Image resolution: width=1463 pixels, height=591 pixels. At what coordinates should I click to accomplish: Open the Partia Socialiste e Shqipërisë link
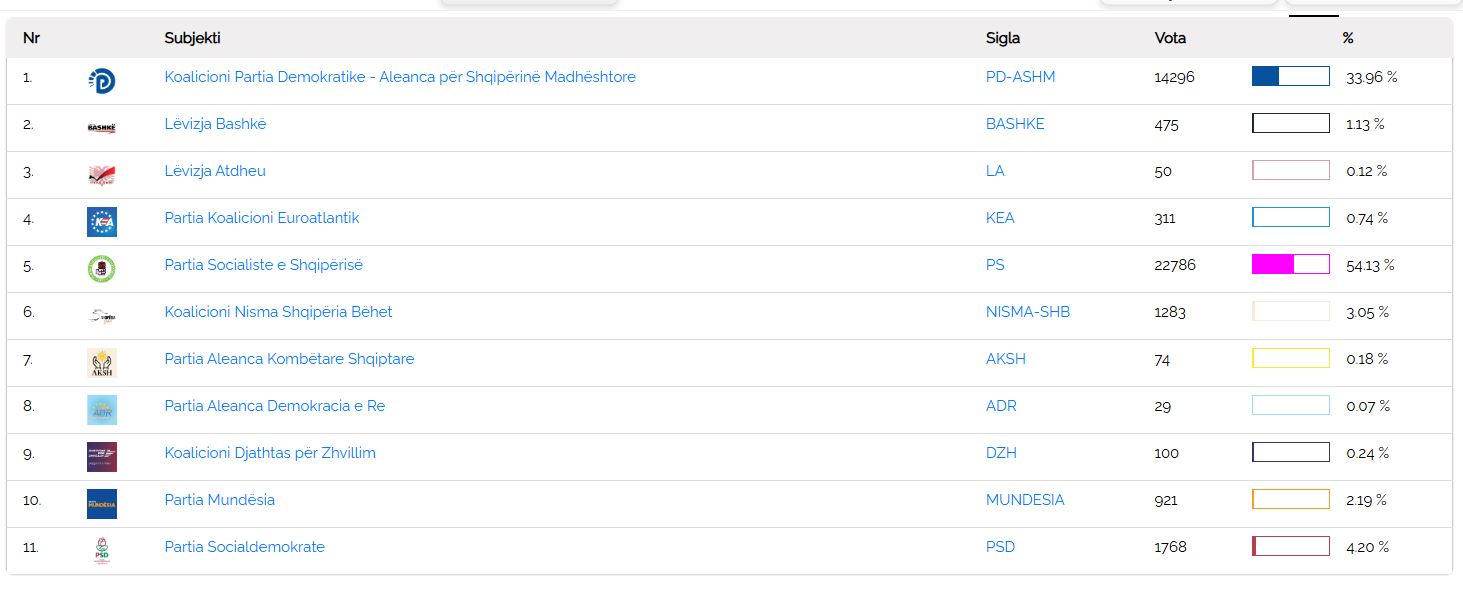click(x=263, y=265)
